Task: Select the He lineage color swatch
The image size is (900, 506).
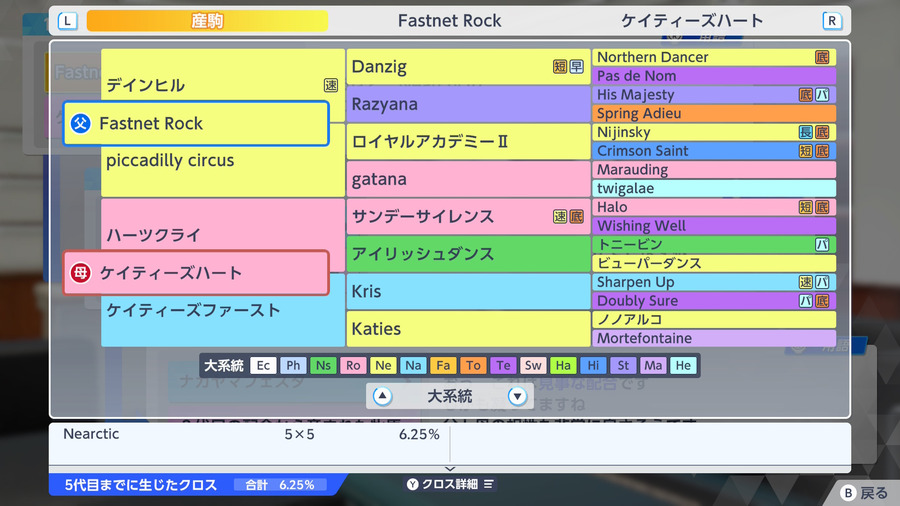Action: (683, 365)
